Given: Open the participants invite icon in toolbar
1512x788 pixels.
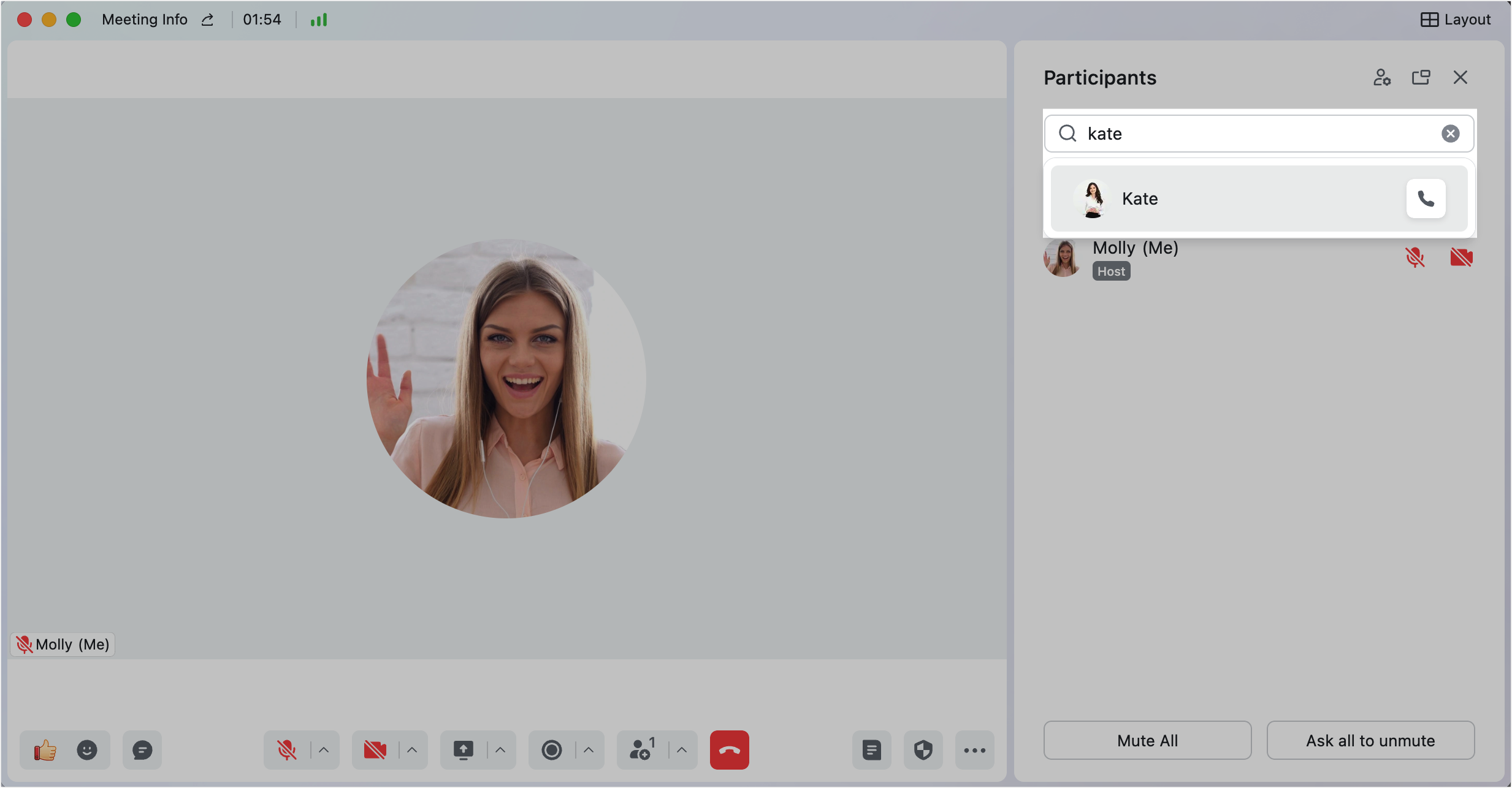Looking at the screenshot, I should pyautogui.click(x=641, y=750).
